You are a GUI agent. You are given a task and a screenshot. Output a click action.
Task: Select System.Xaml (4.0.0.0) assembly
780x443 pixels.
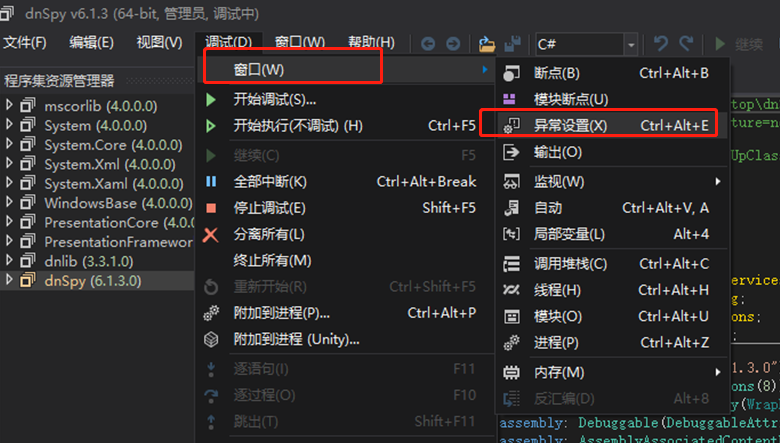pos(114,184)
